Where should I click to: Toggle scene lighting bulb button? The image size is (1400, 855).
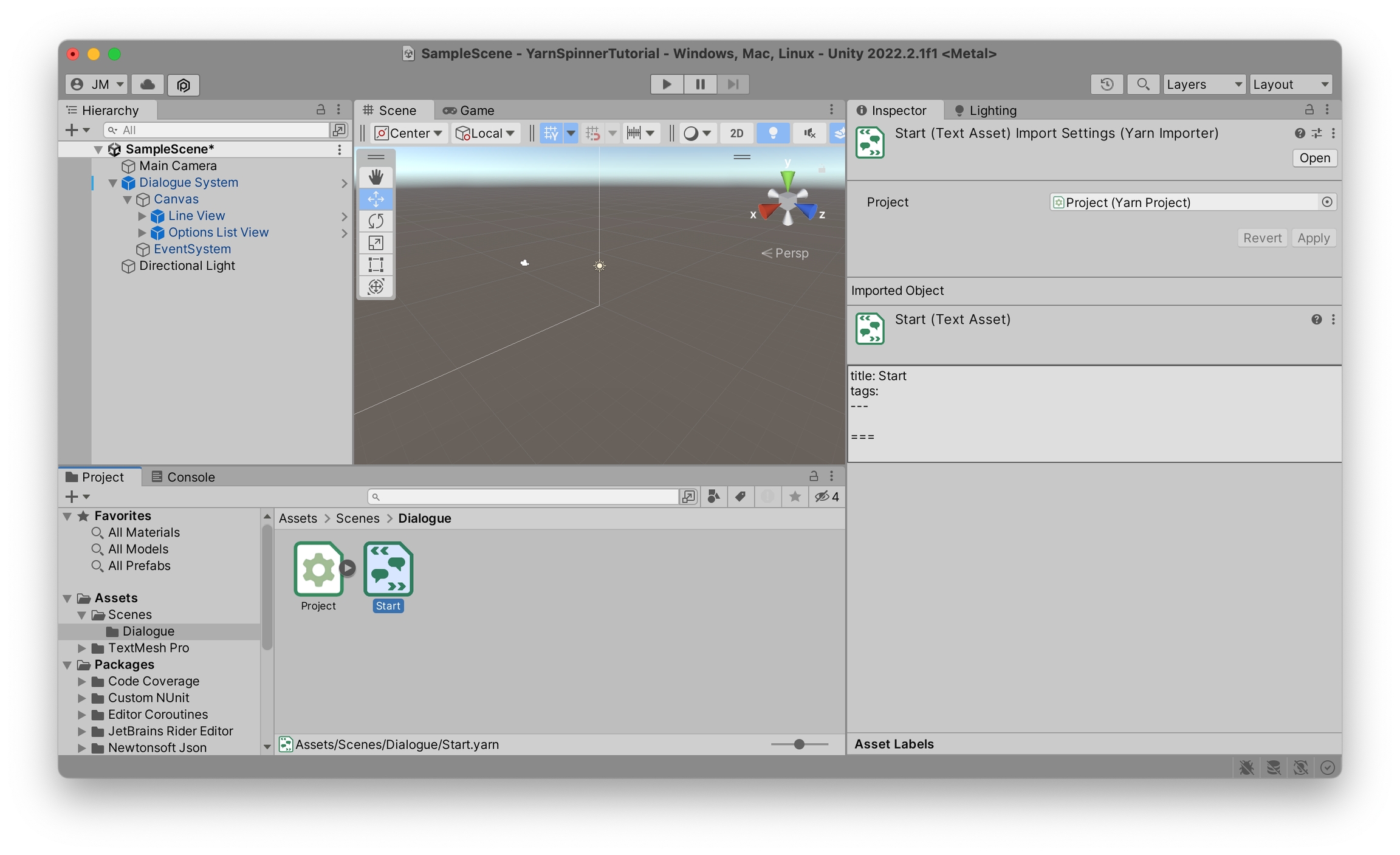772,133
